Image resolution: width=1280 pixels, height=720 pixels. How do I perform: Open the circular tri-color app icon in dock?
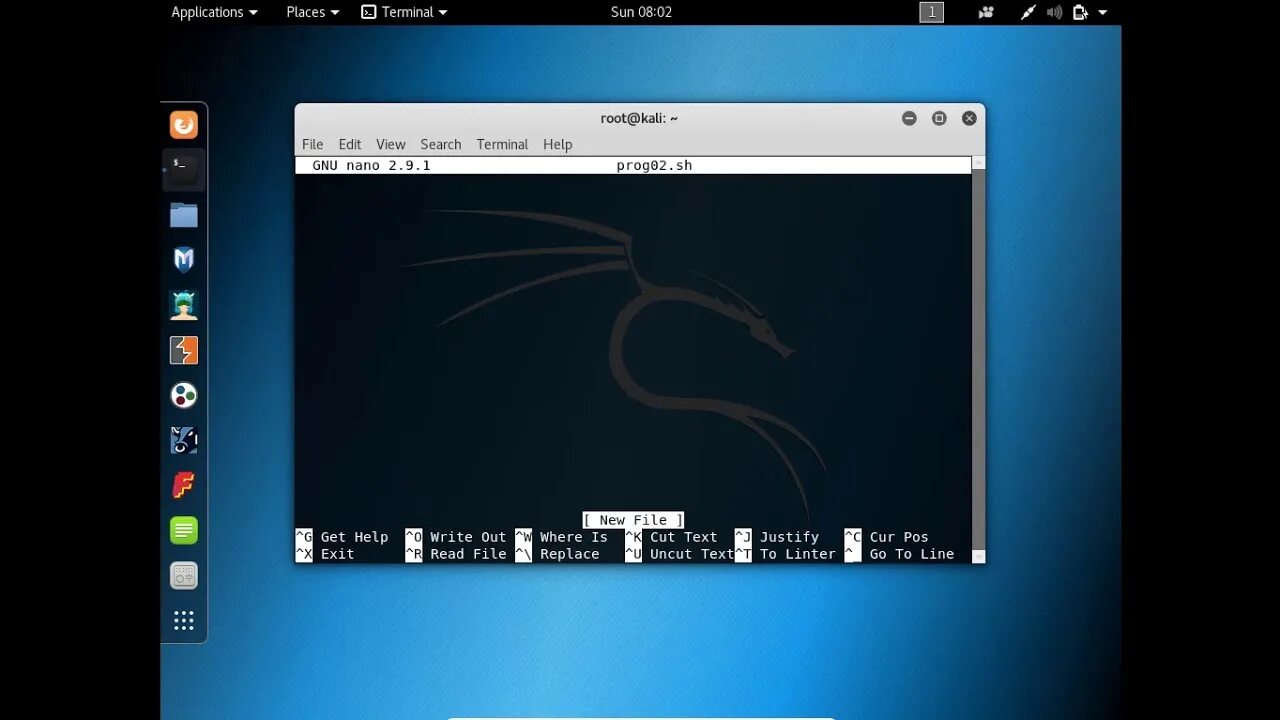tap(184, 395)
